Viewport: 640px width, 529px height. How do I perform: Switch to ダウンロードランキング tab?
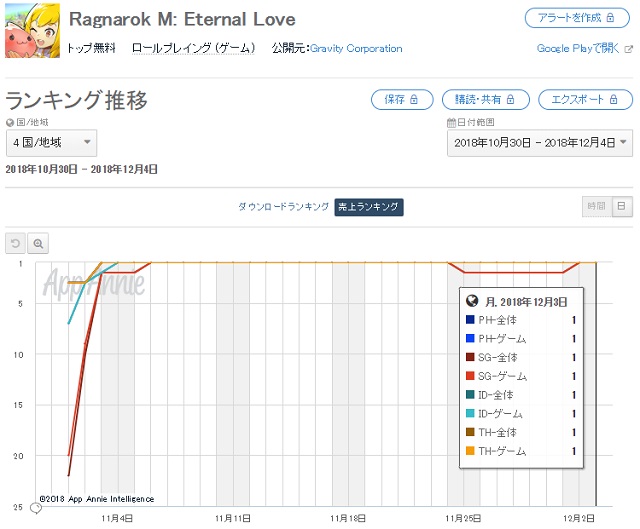click(x=283, y=207)
